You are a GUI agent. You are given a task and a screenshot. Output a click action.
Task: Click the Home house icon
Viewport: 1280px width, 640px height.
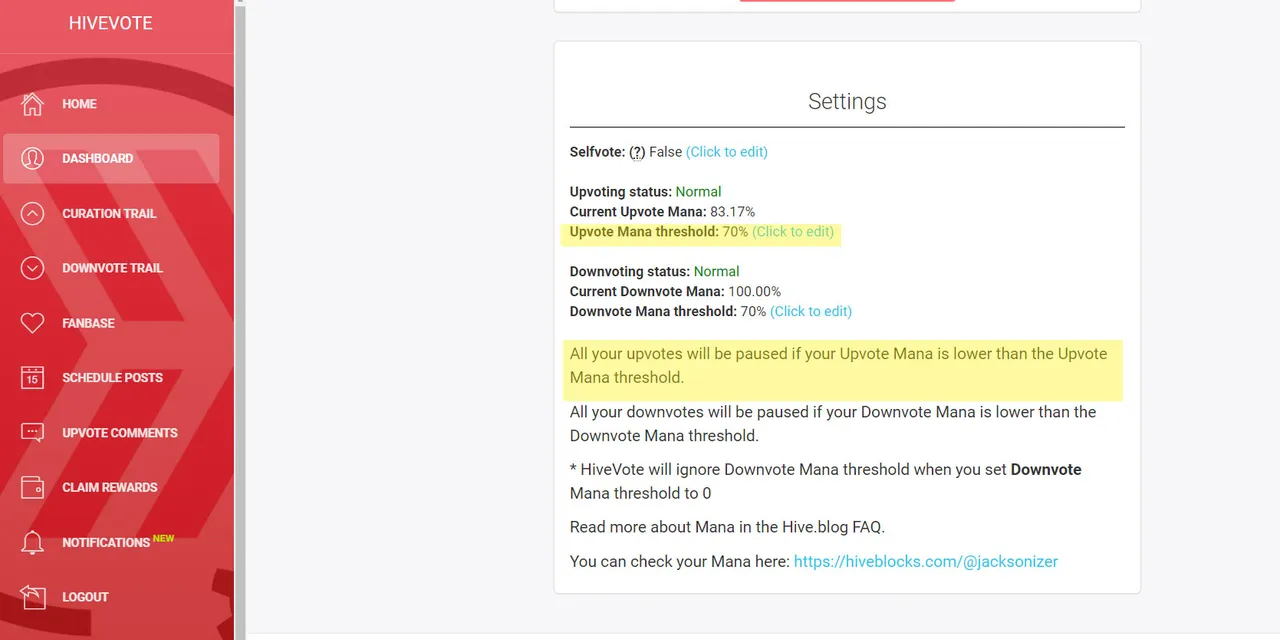point(32,104)
